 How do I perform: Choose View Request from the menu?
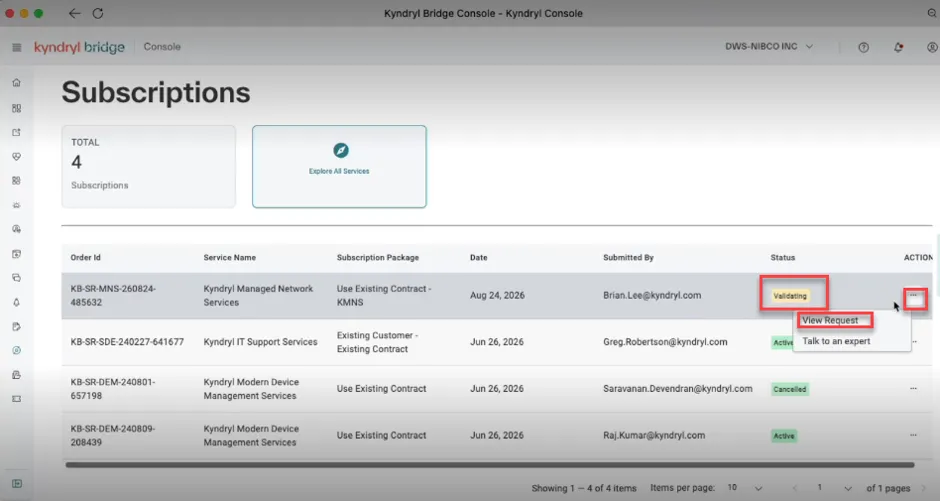pos(830,321)
